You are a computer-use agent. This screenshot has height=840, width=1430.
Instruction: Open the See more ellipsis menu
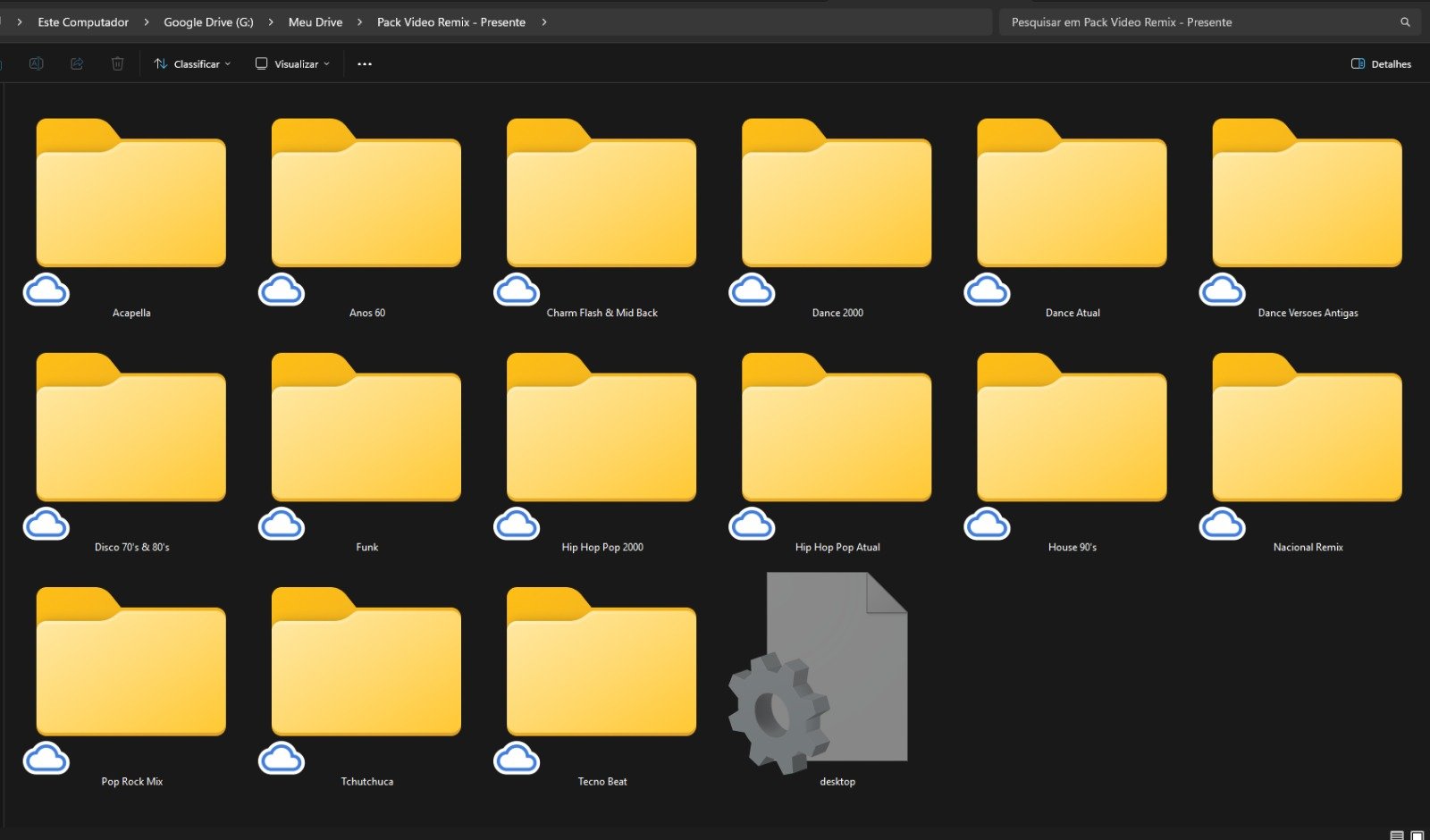point(364,63)
